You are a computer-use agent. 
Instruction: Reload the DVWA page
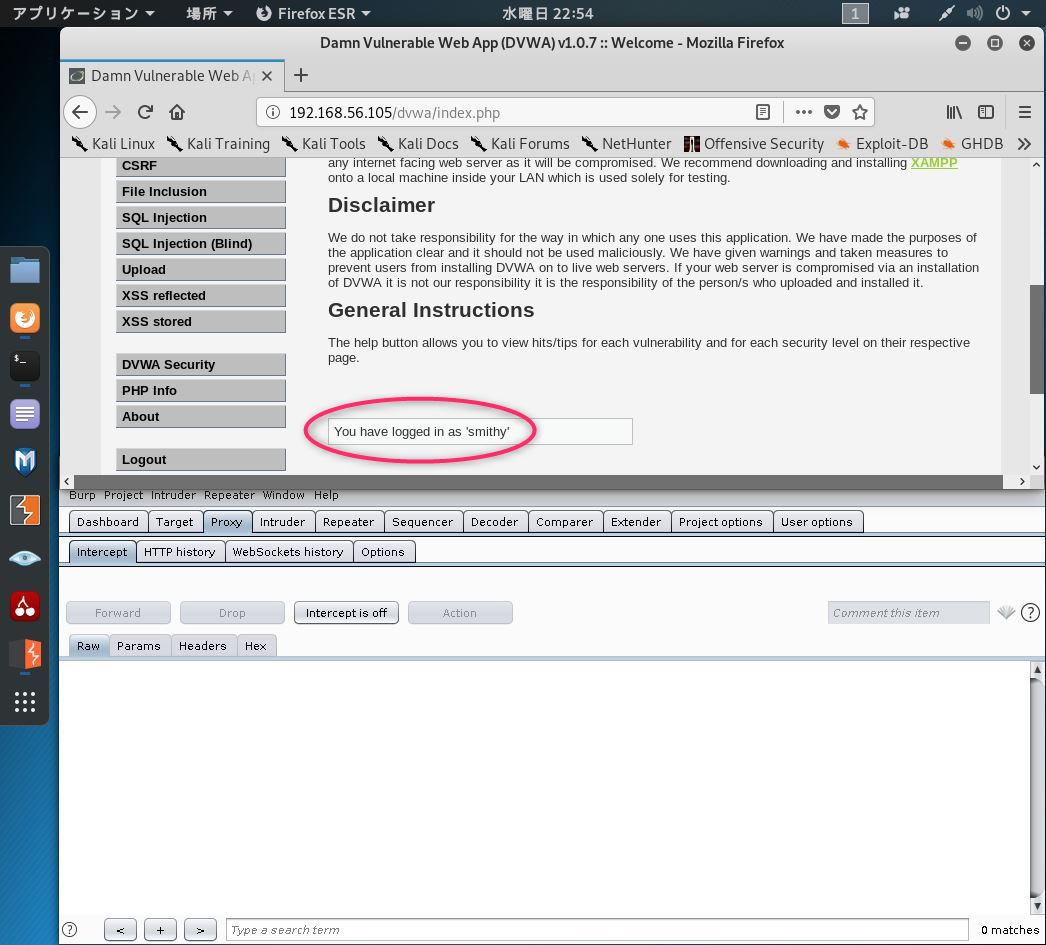(x=145, y=112)
